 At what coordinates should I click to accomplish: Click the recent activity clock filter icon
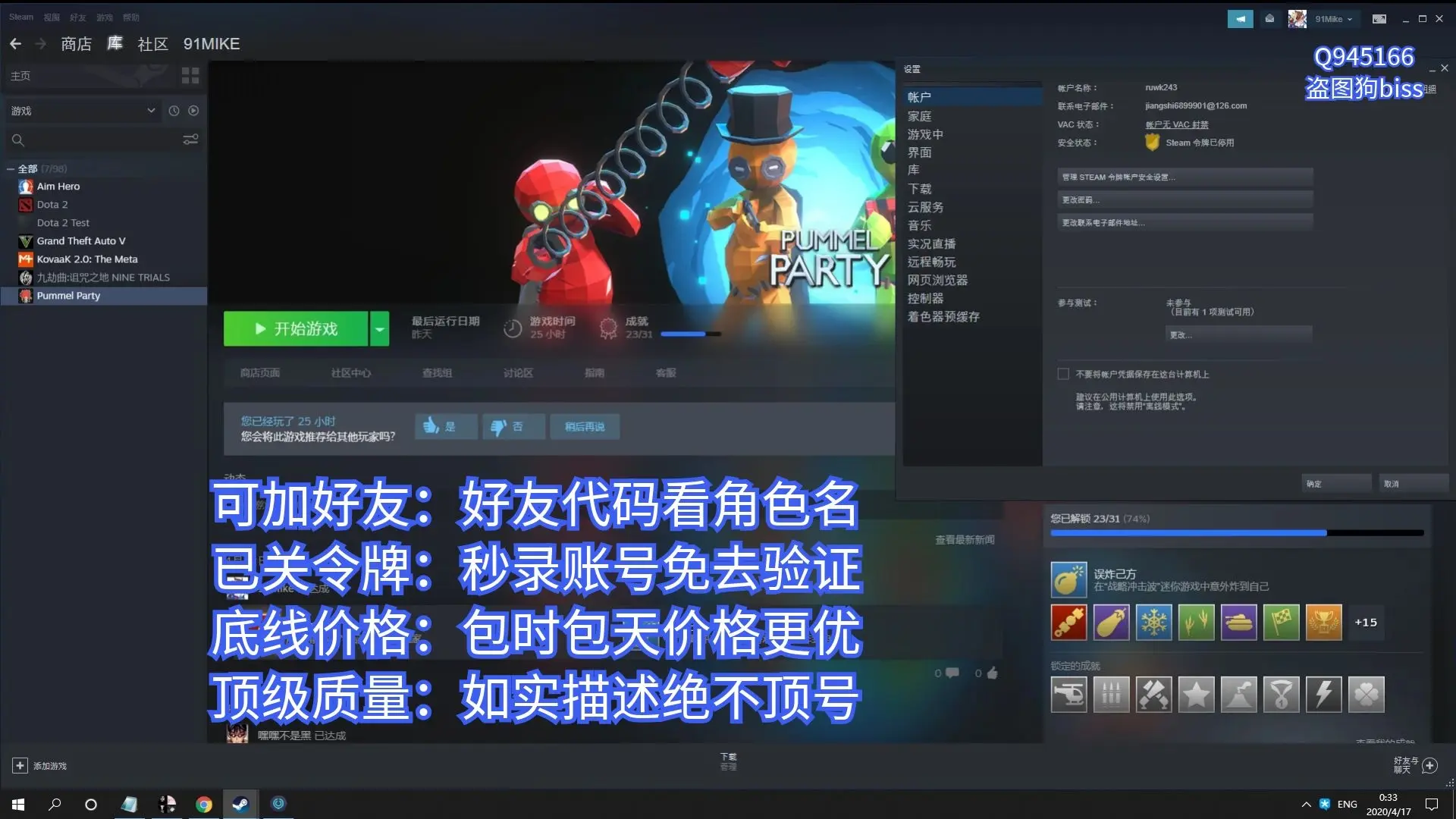pos(174,111)
